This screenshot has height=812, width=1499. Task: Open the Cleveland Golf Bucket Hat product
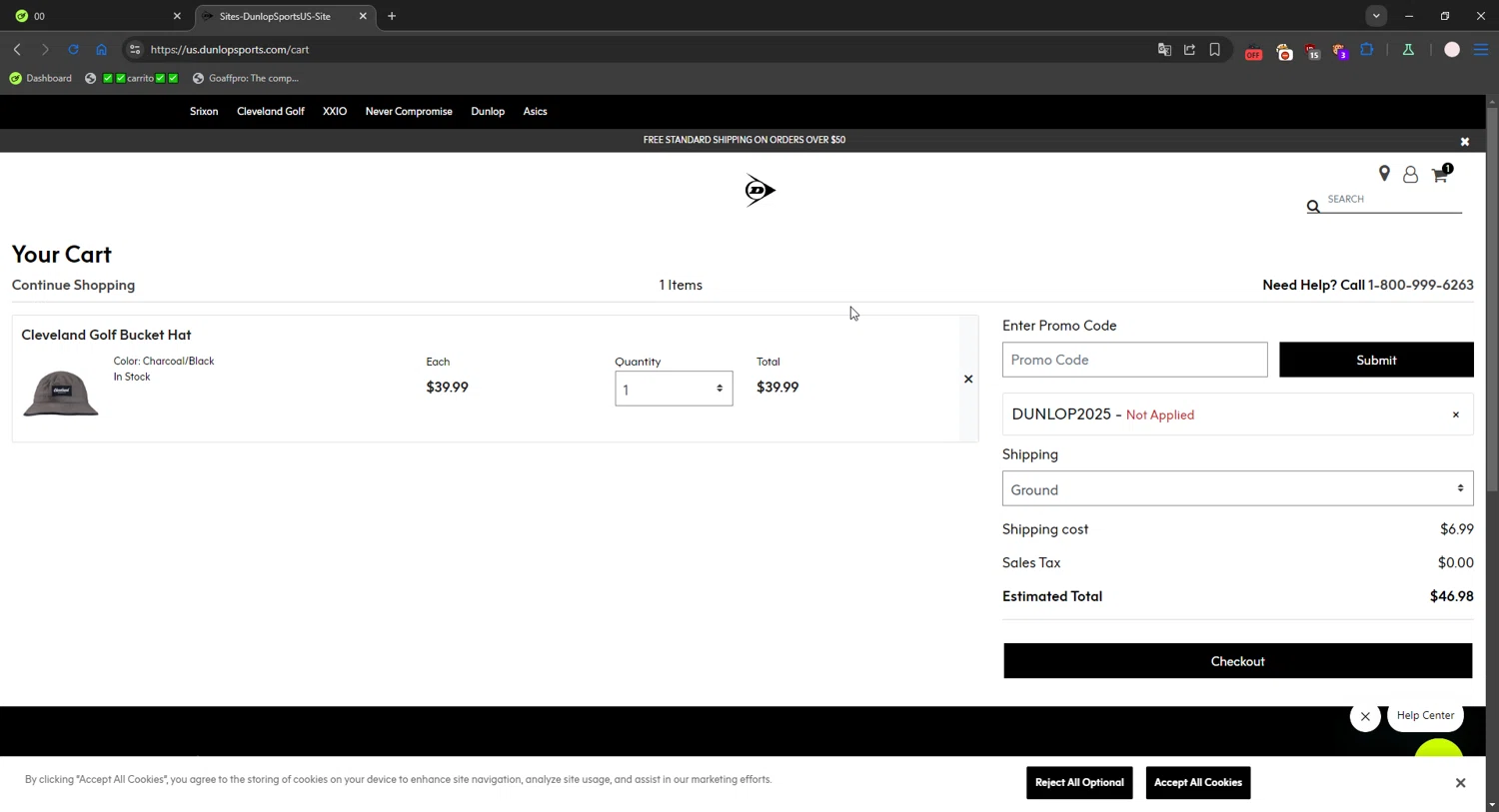[106, 335]
